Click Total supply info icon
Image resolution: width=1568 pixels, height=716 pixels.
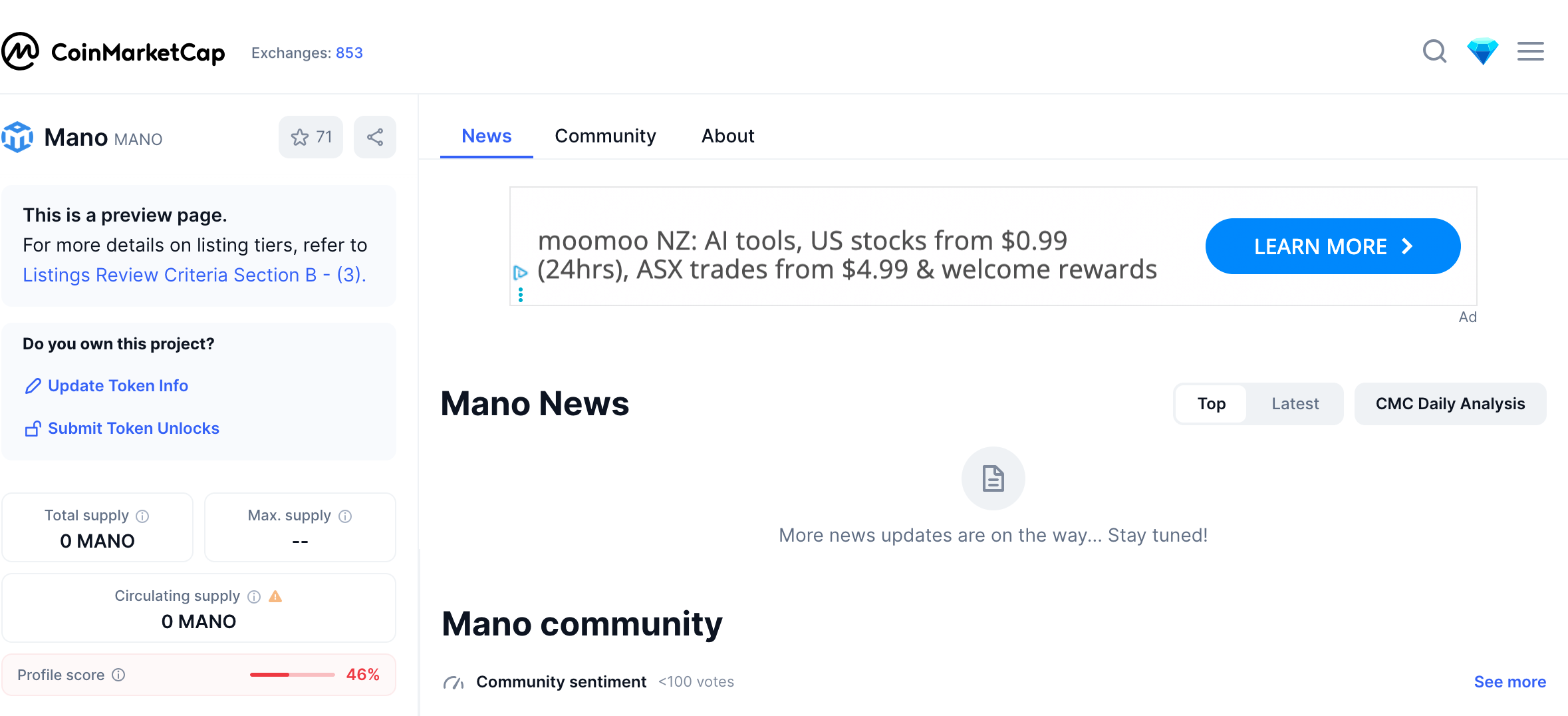click(142, 516)
